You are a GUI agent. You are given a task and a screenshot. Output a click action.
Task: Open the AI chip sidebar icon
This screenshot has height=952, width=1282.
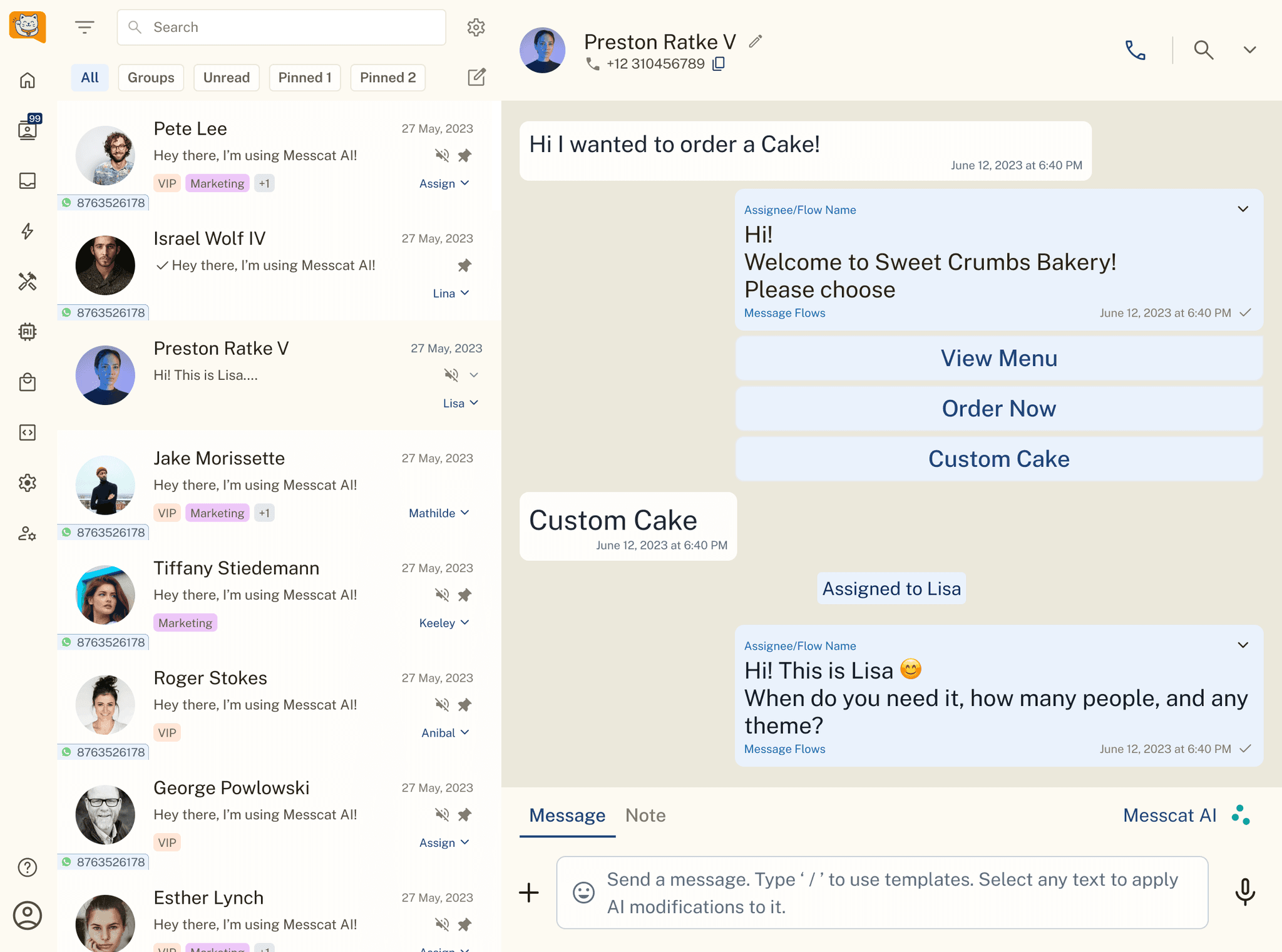click(x=28, y=332)
